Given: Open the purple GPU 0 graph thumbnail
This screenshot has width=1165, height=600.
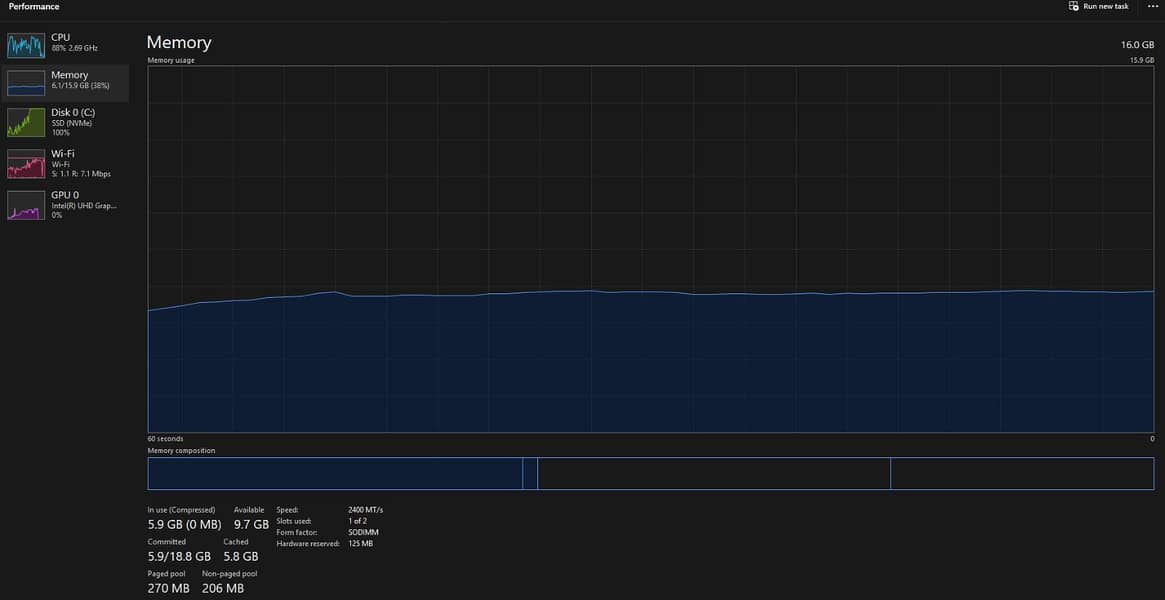Looking at the screenshot, I should click(x=26, y=205).
